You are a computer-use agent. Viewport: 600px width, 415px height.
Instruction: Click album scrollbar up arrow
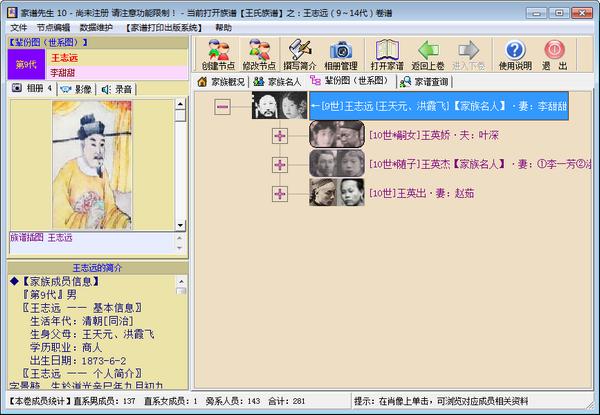pyautogui.click(x=180, y=103)
